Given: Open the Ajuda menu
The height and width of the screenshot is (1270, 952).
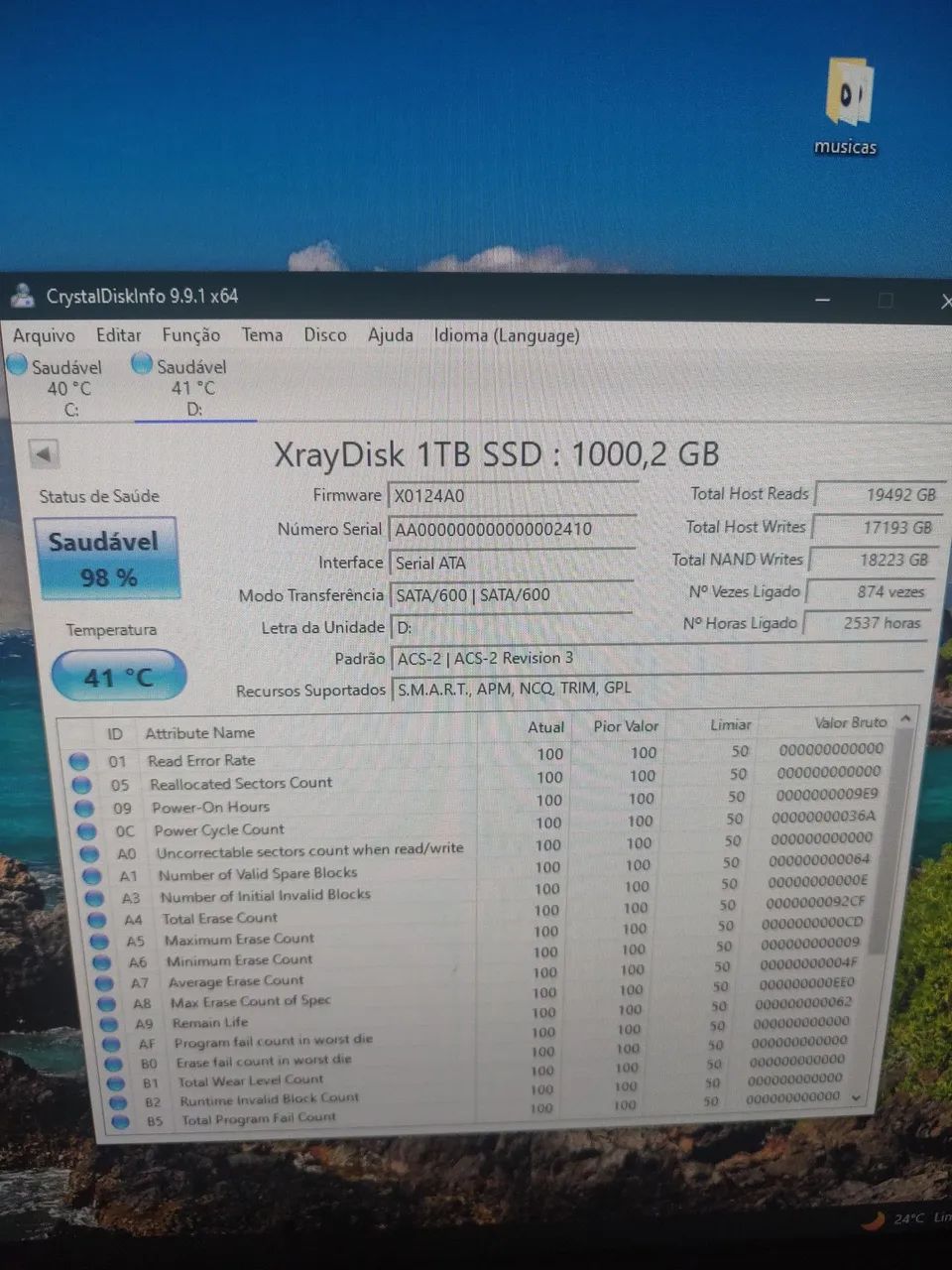Looking at the screenshot, I should tap(390, 335).
